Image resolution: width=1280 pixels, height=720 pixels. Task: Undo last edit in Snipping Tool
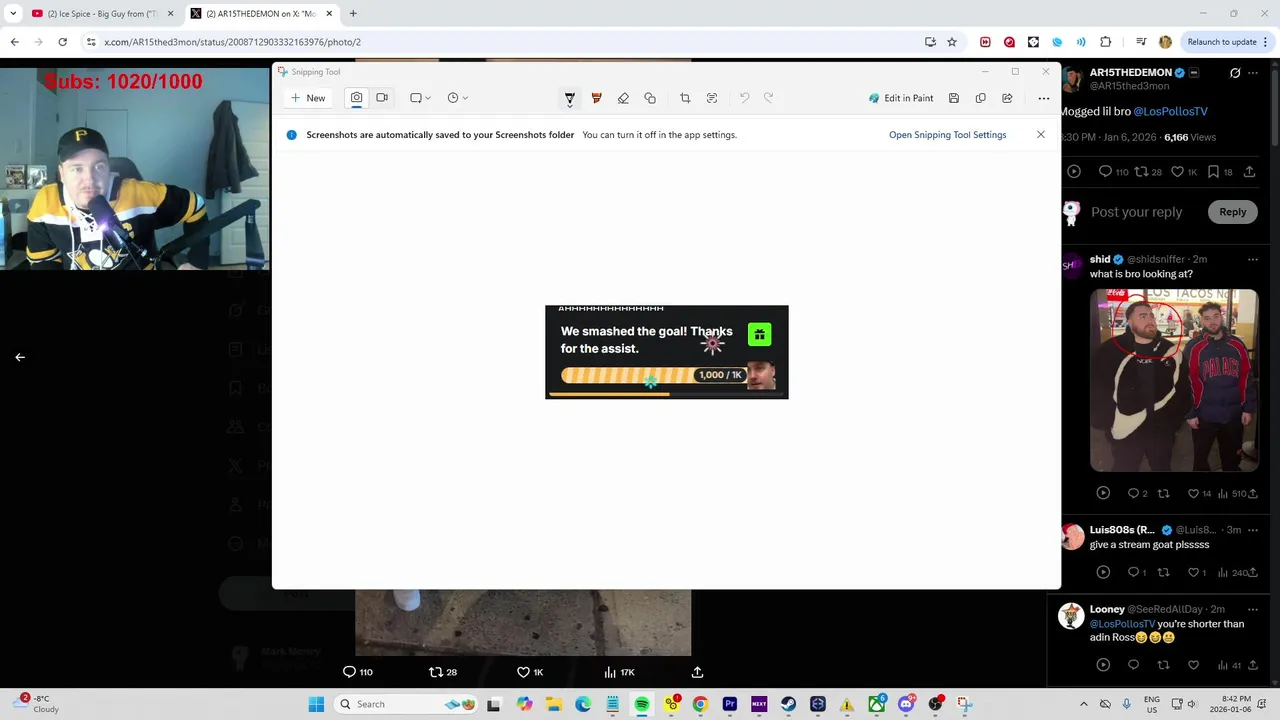[744, 98]
